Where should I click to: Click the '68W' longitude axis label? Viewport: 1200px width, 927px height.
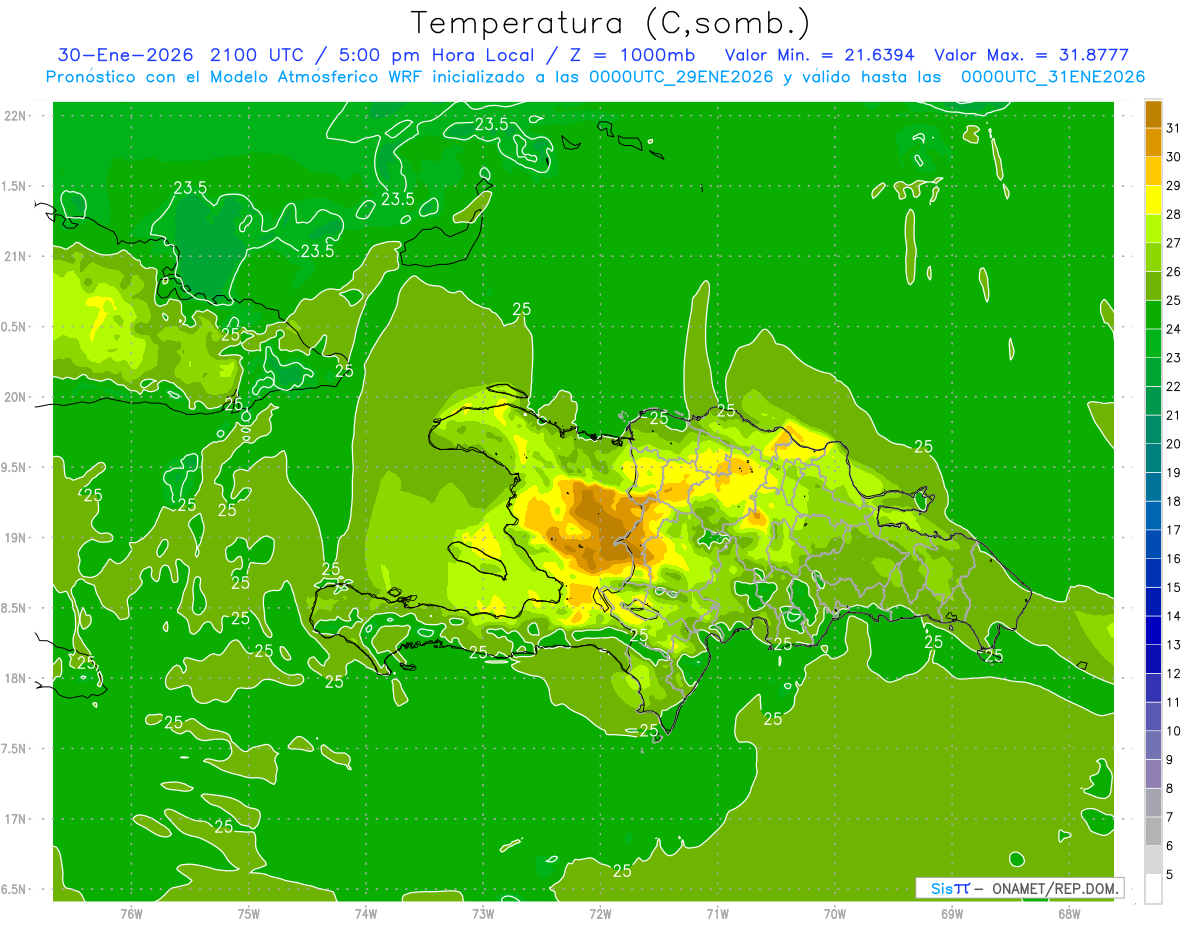click(1069, 912)
